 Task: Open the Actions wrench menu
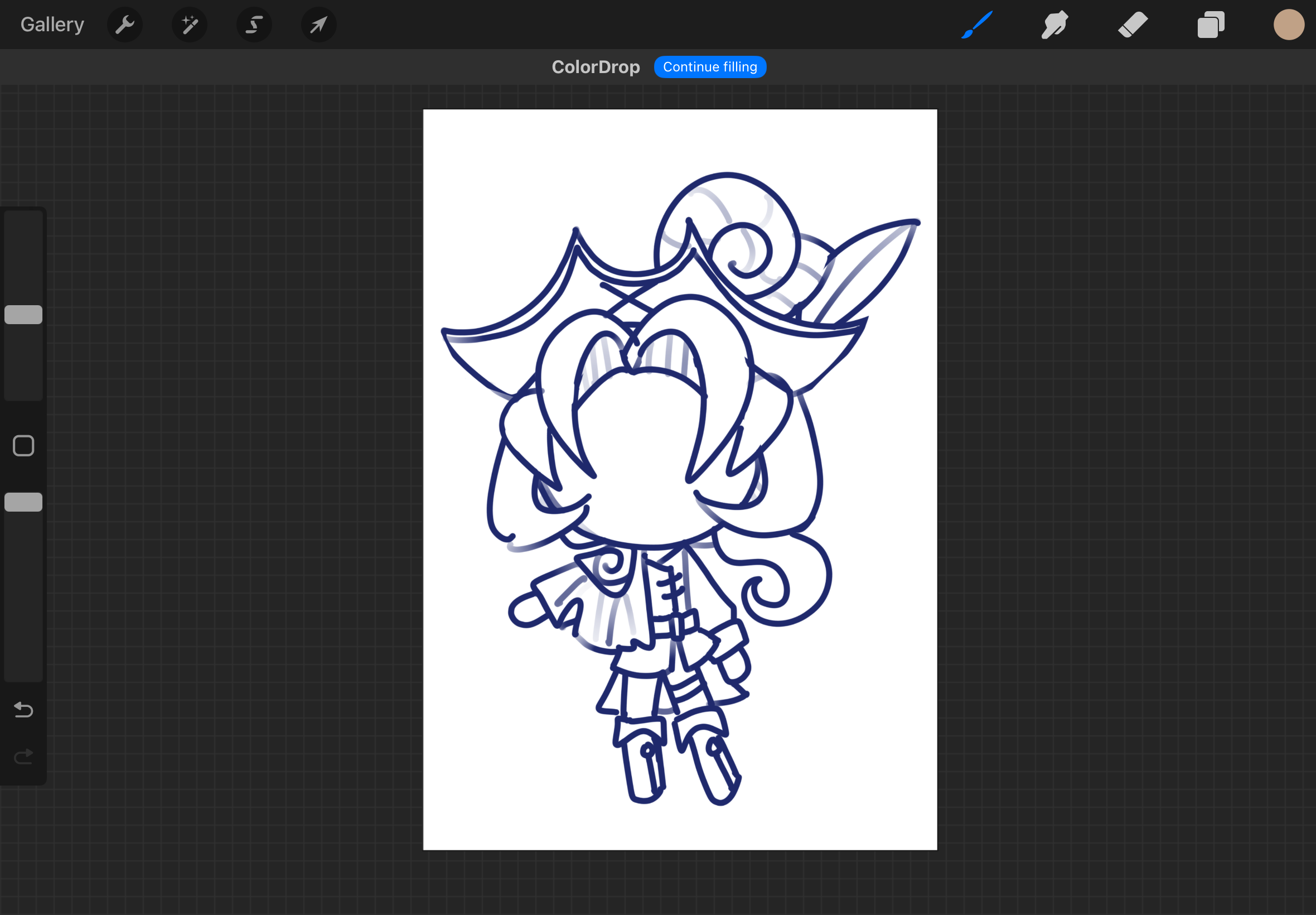(x=125, y=25)
